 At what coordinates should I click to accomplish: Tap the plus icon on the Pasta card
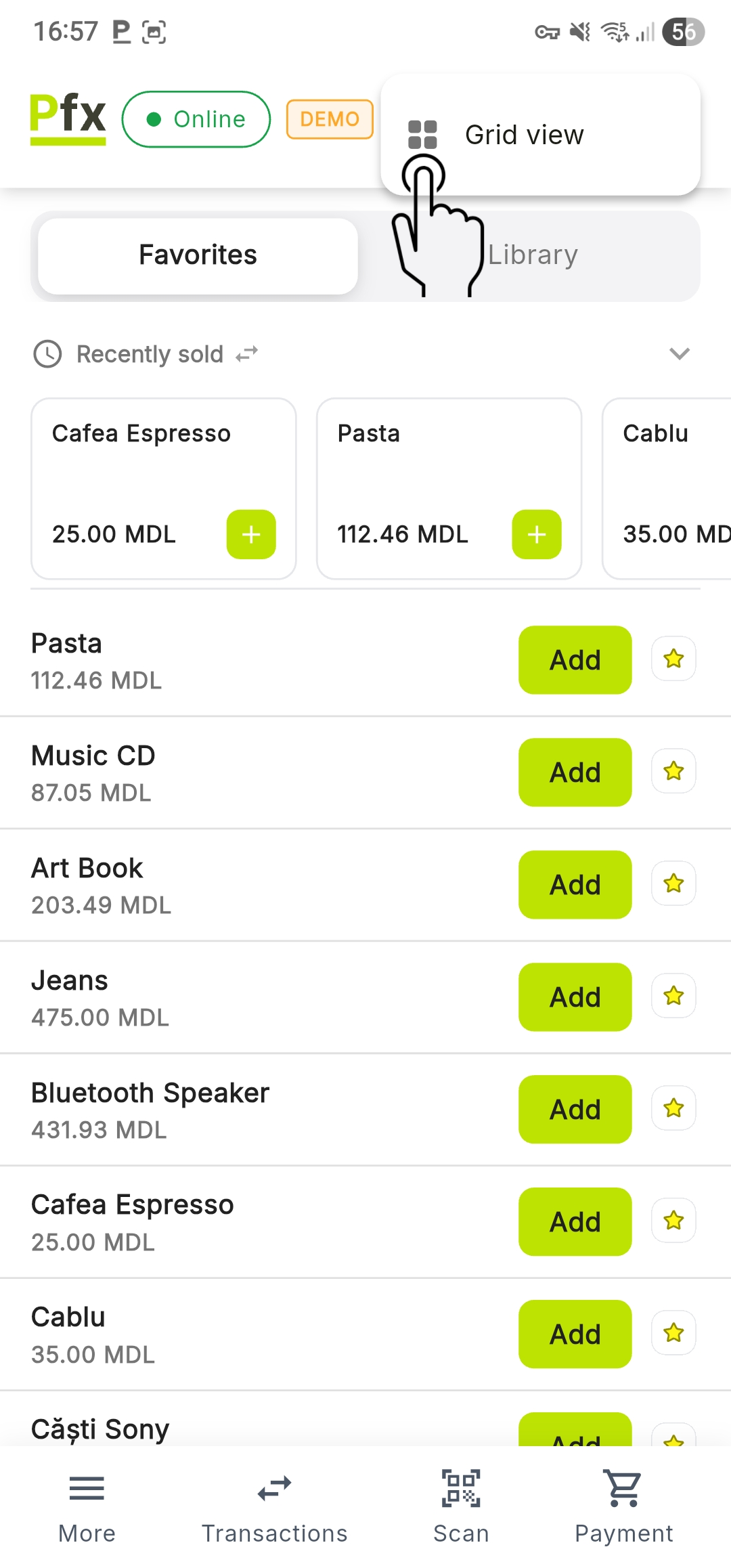click(x=537, y=535)
